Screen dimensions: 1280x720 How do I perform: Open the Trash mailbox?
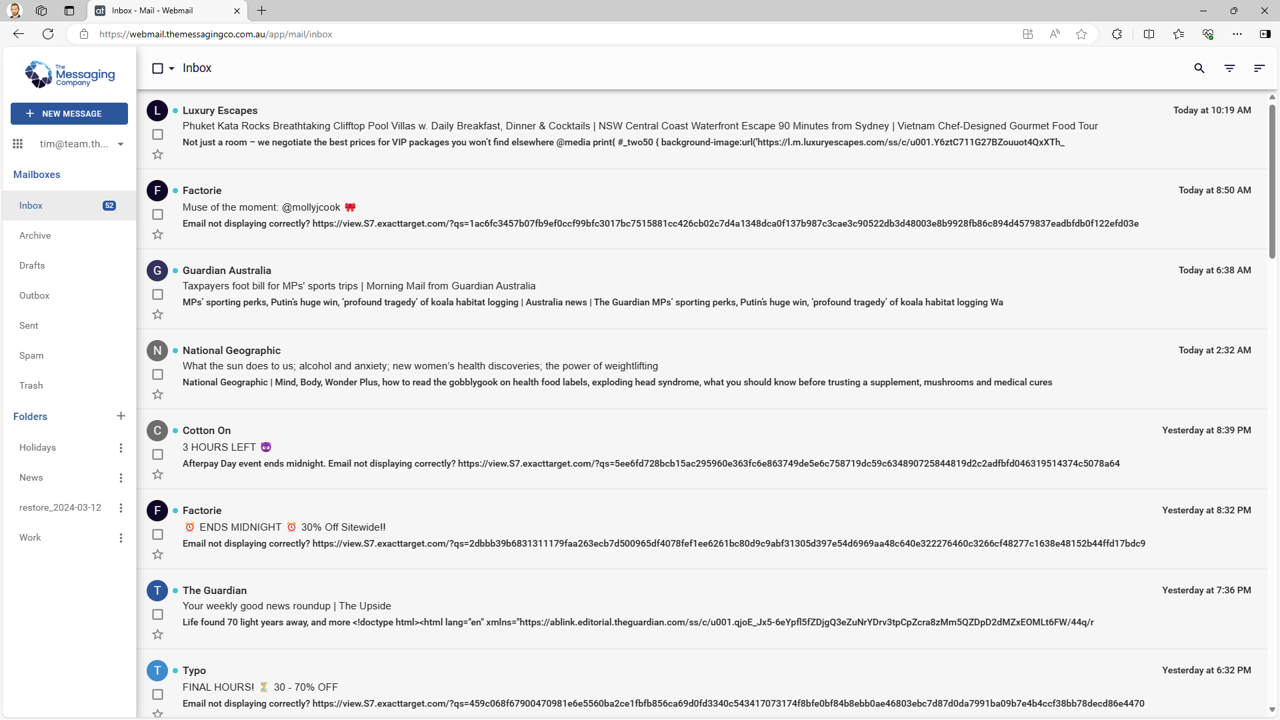pos(69,385)
